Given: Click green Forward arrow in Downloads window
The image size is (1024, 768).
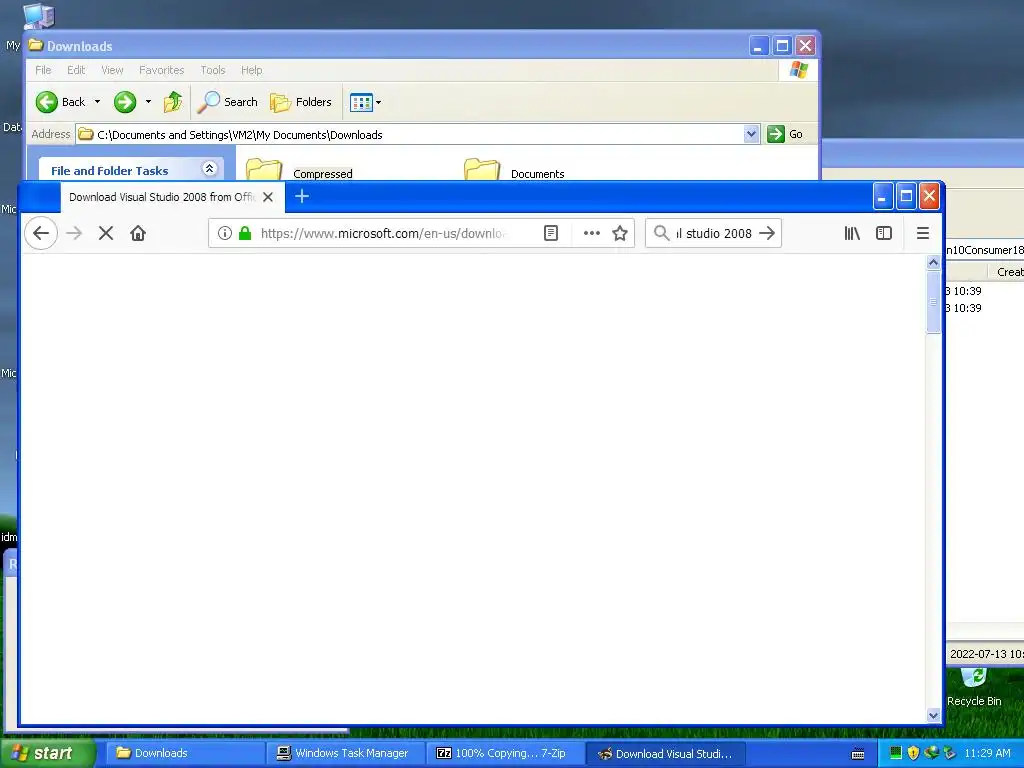Looking at the screenshot, I should click(x=125, y=102).
